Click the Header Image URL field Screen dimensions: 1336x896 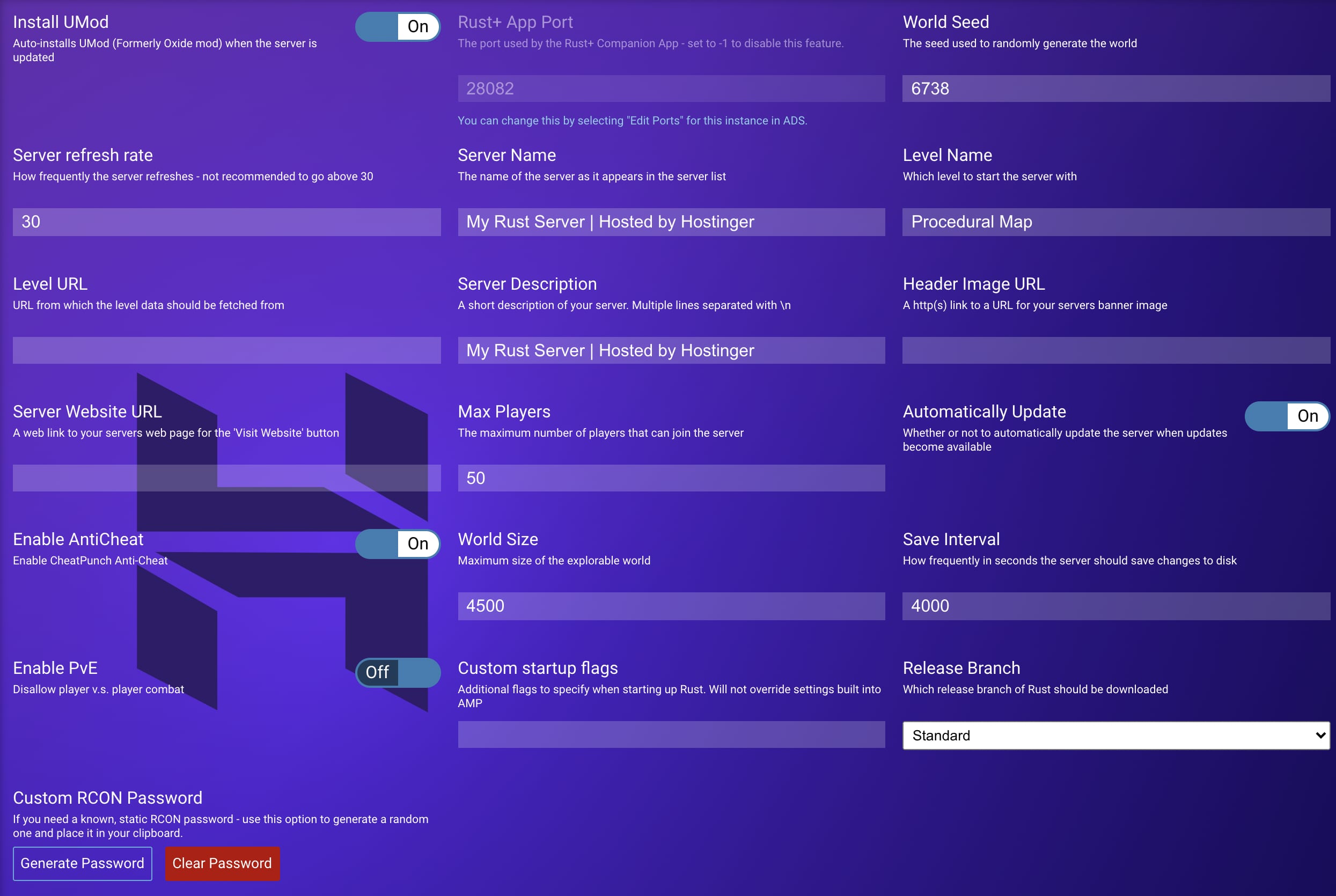coord(1115,350)
